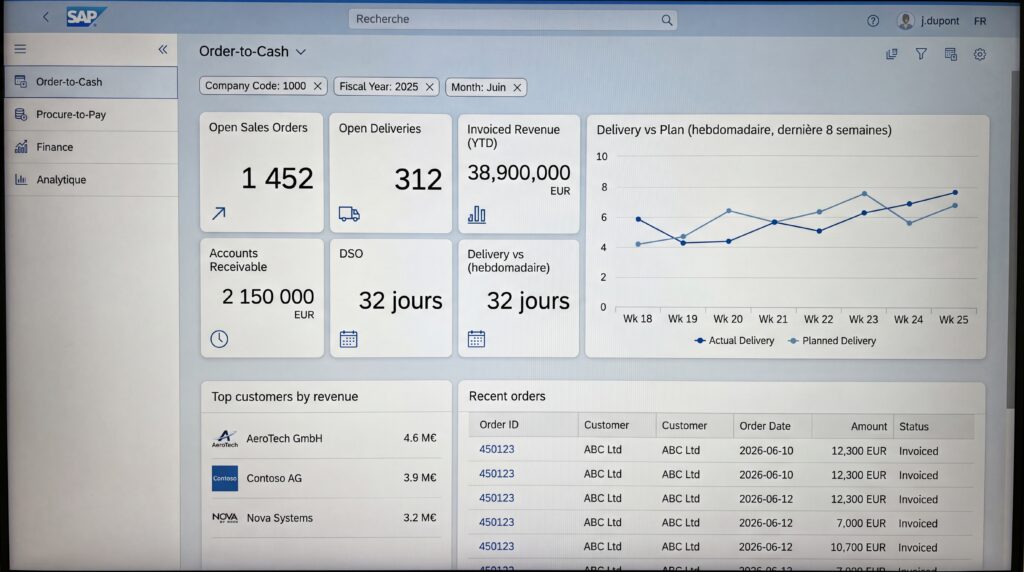Click the calendar icon on DSO tile
1024x572 pixels.
(348, 339)
